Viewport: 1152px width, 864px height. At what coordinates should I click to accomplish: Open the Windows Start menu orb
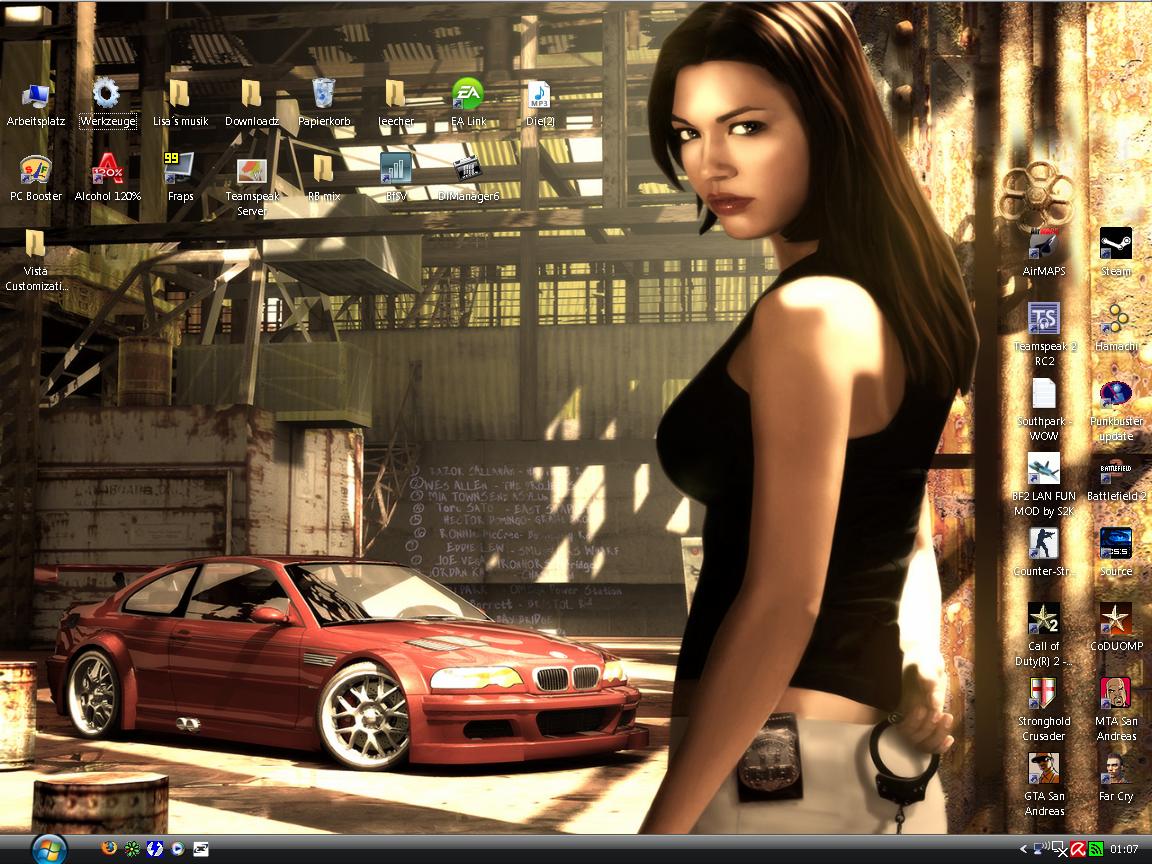pyautogui.click(x=49, y=849)
